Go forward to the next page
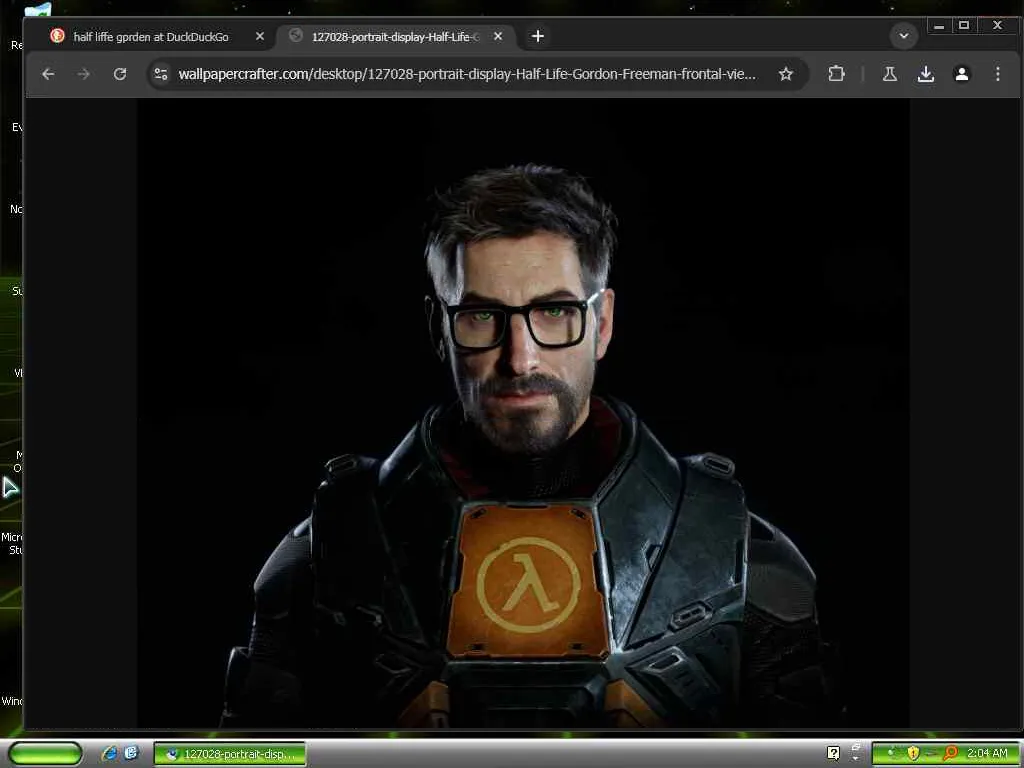The width and height of the screenshot is (1024, 768). 84,74
